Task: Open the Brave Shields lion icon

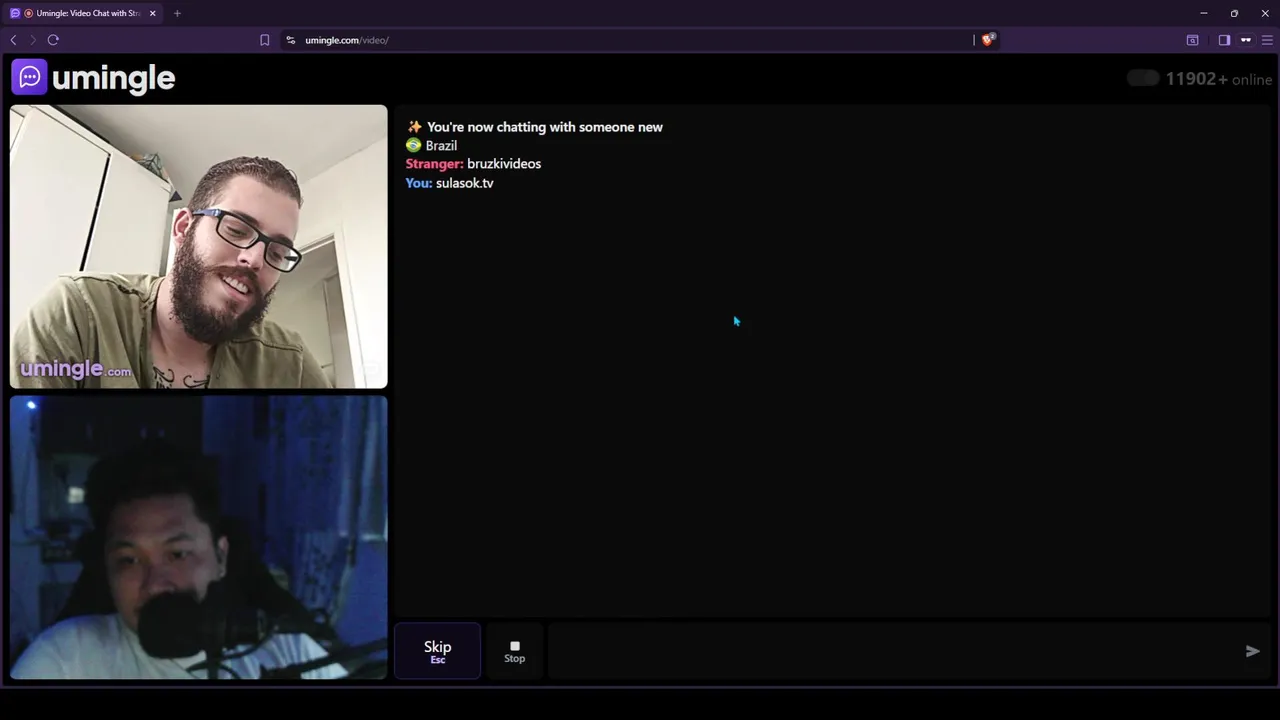Action: click(988, 40)
